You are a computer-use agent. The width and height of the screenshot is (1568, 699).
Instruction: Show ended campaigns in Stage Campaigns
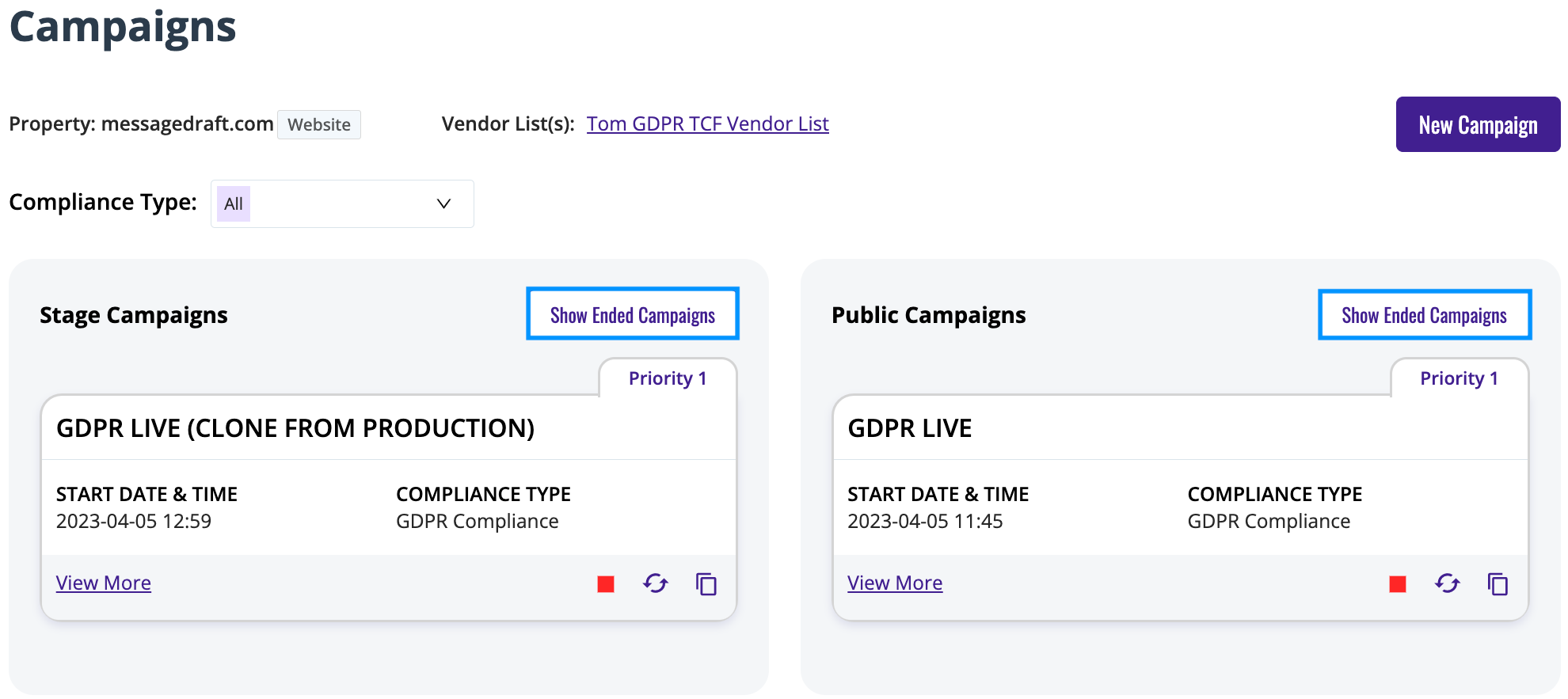[x=633, y=314]
